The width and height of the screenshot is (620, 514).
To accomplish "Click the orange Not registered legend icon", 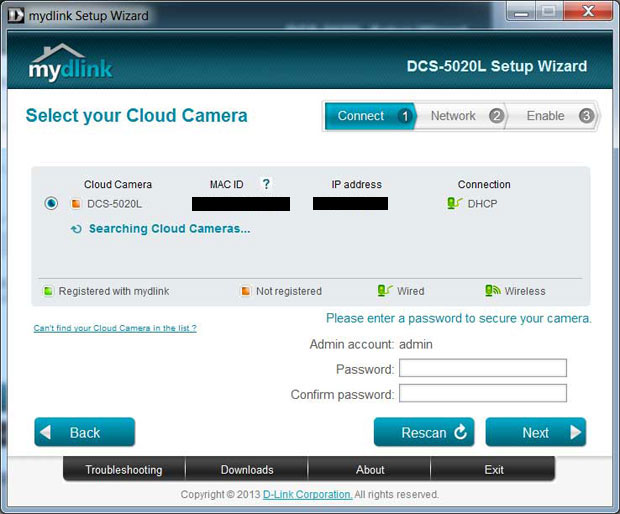I will (x=246, y=291).
